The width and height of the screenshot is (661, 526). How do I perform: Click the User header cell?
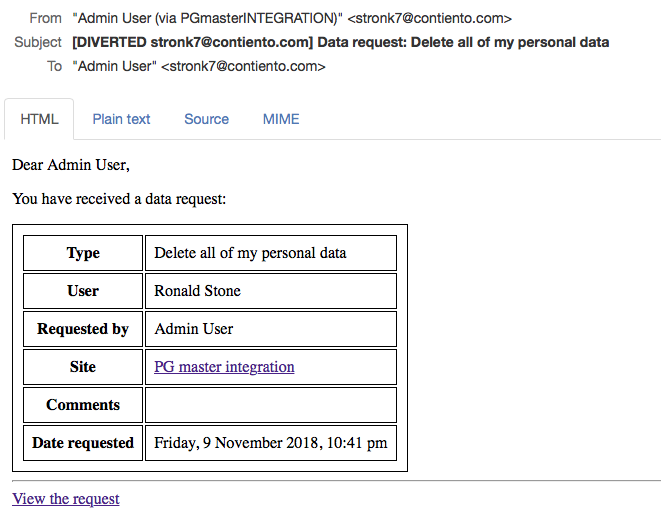tap(83, 291)
